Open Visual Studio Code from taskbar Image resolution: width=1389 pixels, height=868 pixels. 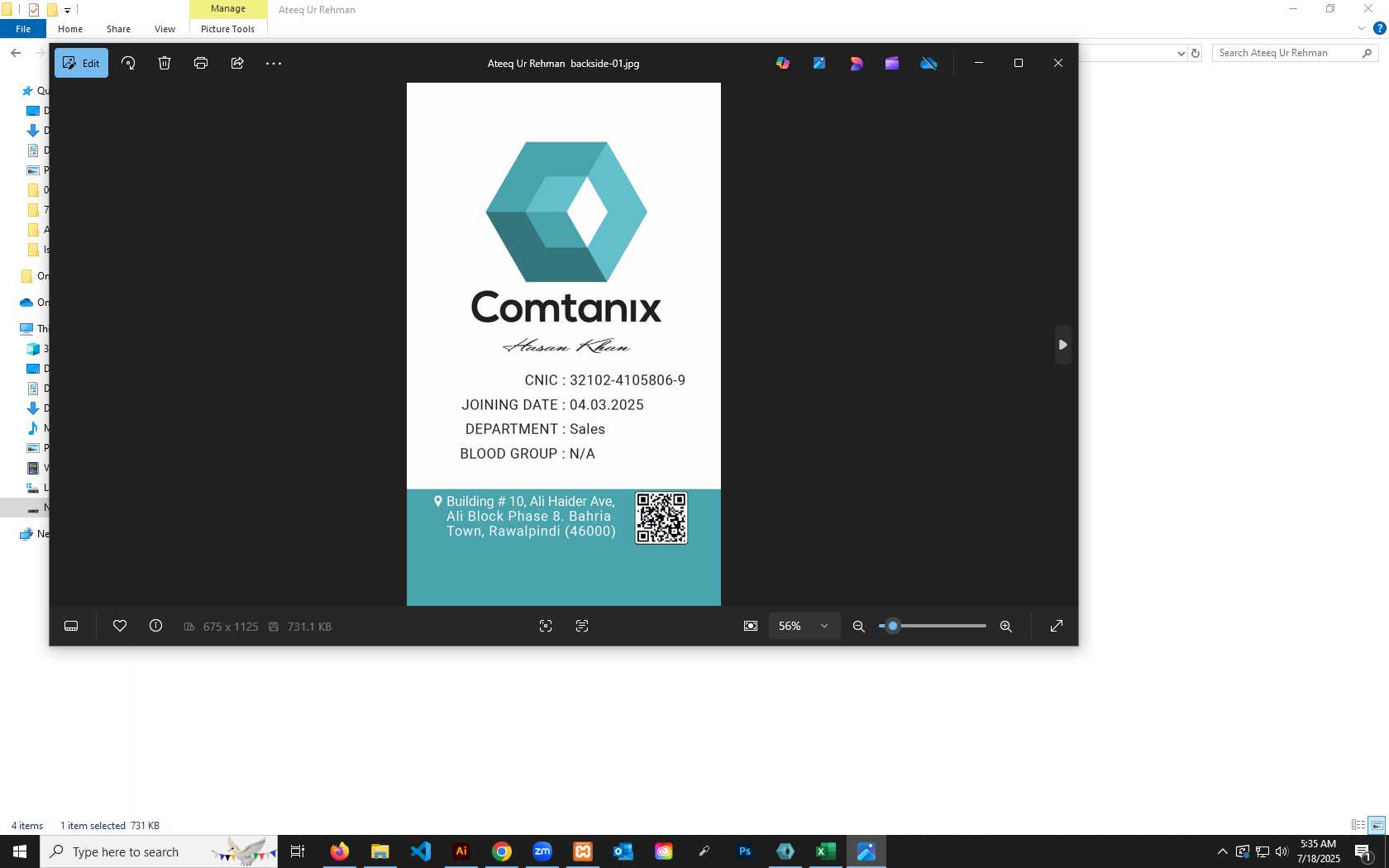(x=421, y=851)
